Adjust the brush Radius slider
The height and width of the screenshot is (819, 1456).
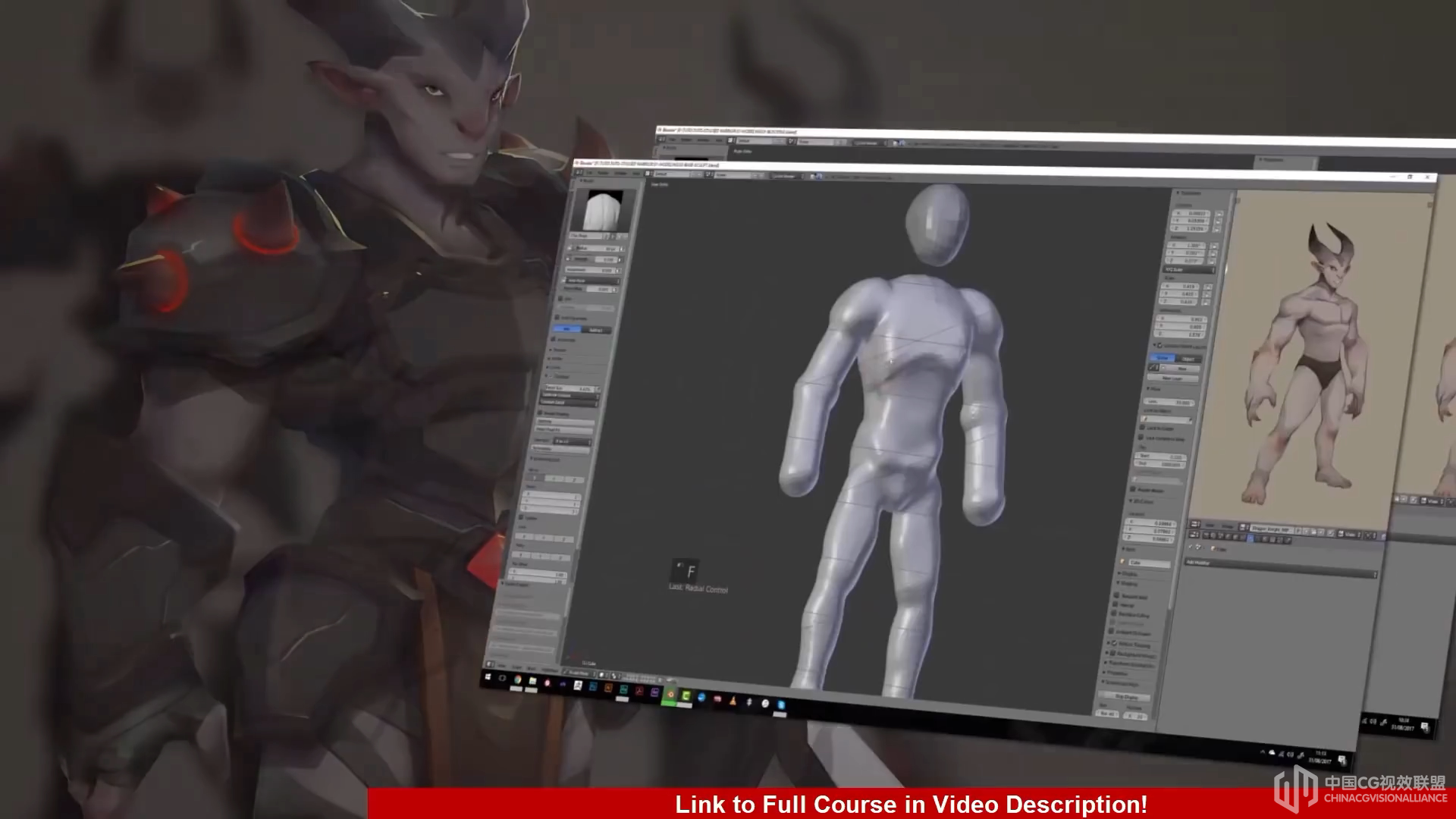click(x=596, y=248)
